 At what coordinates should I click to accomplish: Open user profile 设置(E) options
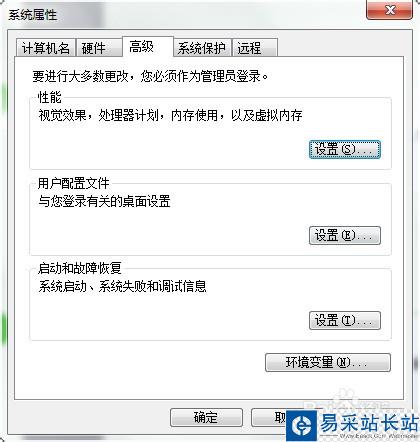click(x=345, y=235)
